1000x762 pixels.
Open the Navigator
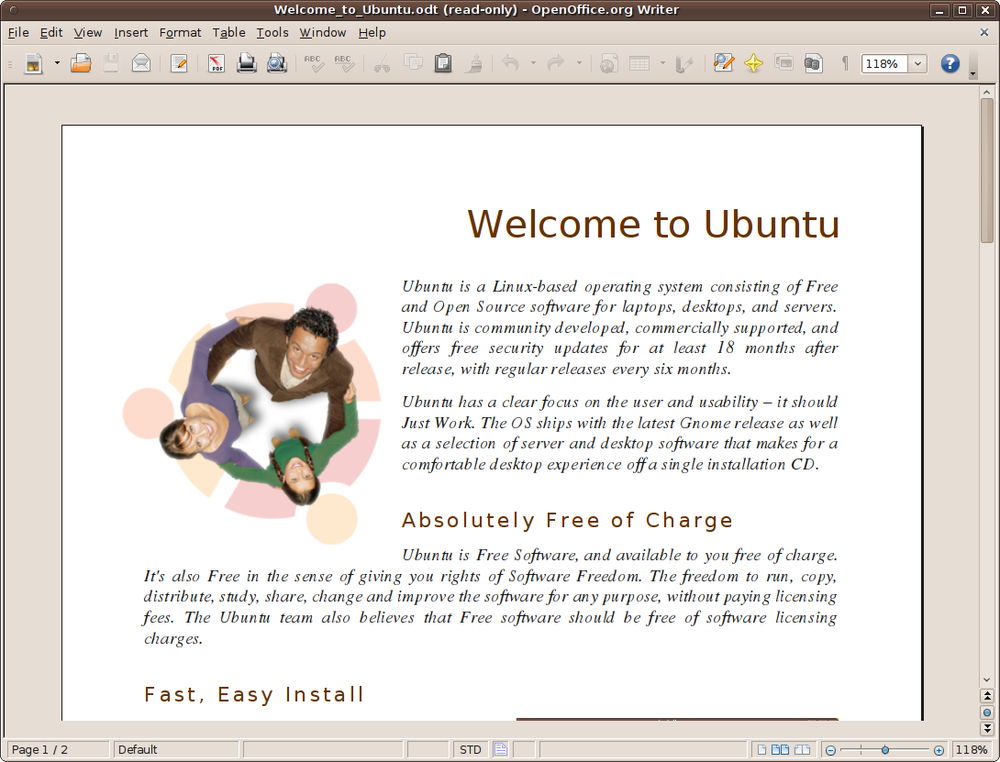point(753,63)
